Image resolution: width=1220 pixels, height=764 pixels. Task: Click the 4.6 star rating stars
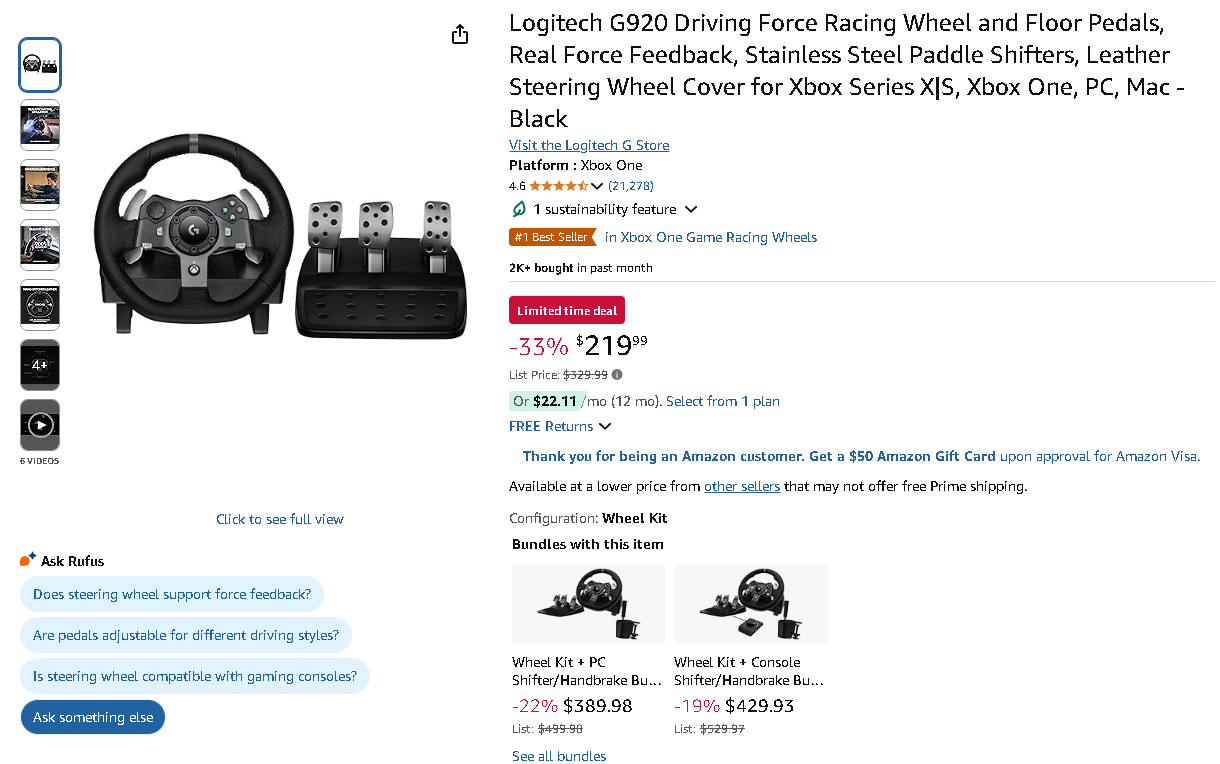point(556,185)
